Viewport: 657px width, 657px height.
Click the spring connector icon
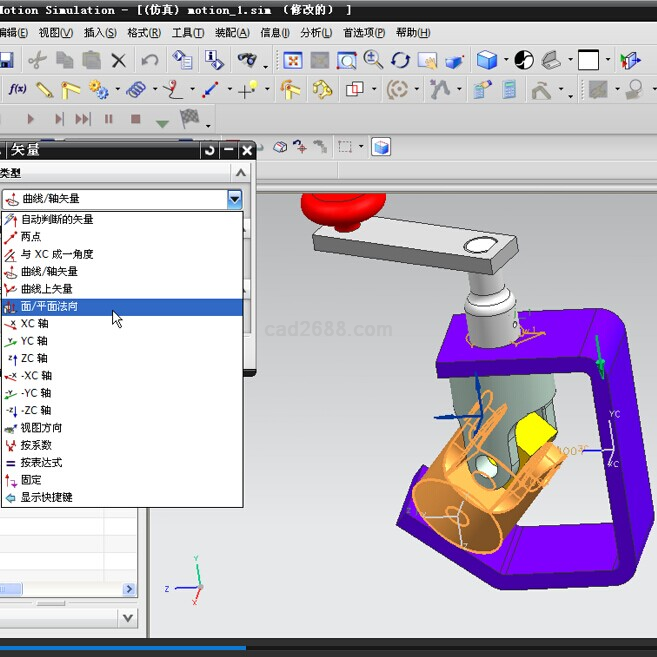point(136,90)
